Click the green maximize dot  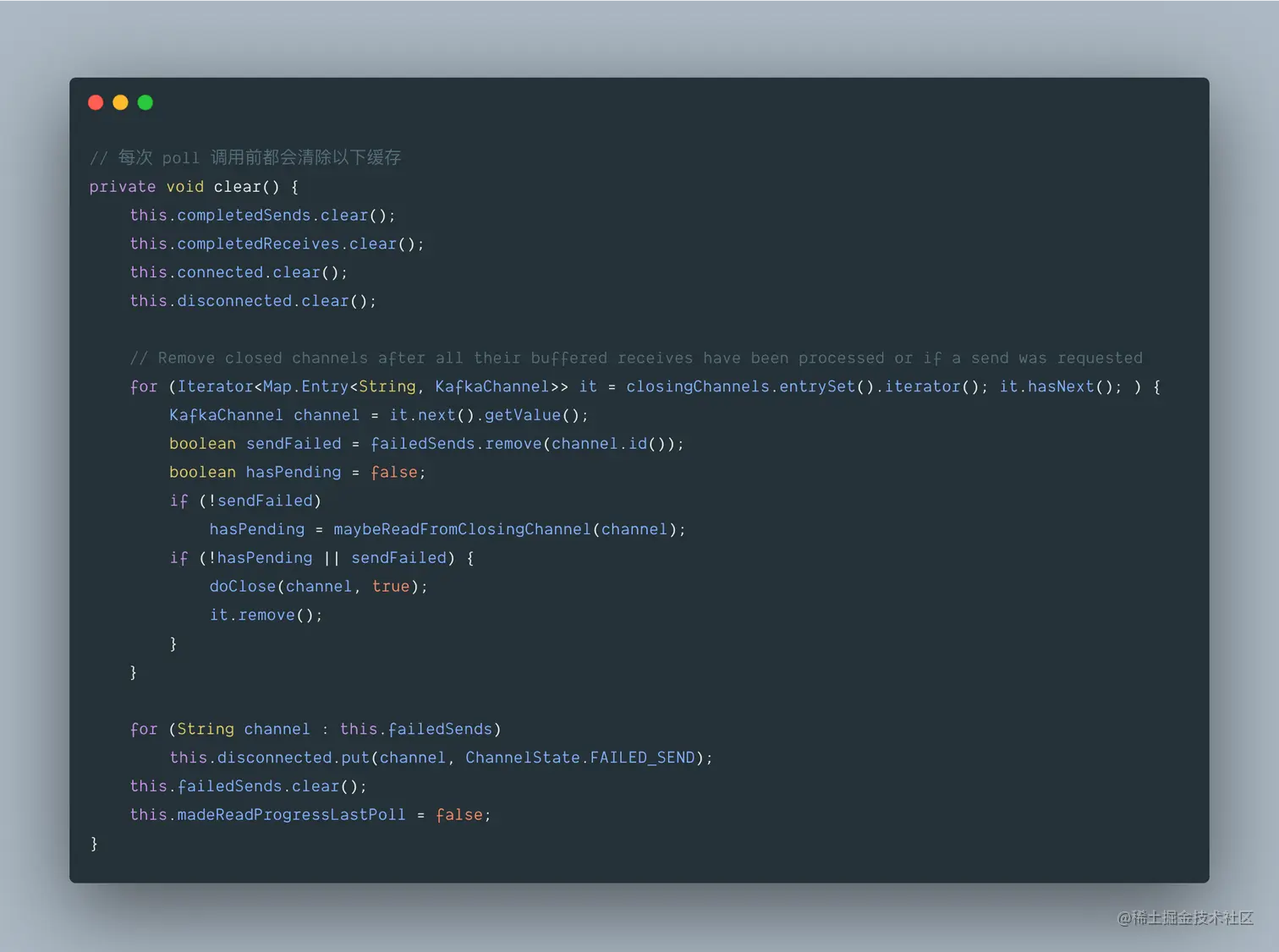pyautogui.click(x=145, y=102)
